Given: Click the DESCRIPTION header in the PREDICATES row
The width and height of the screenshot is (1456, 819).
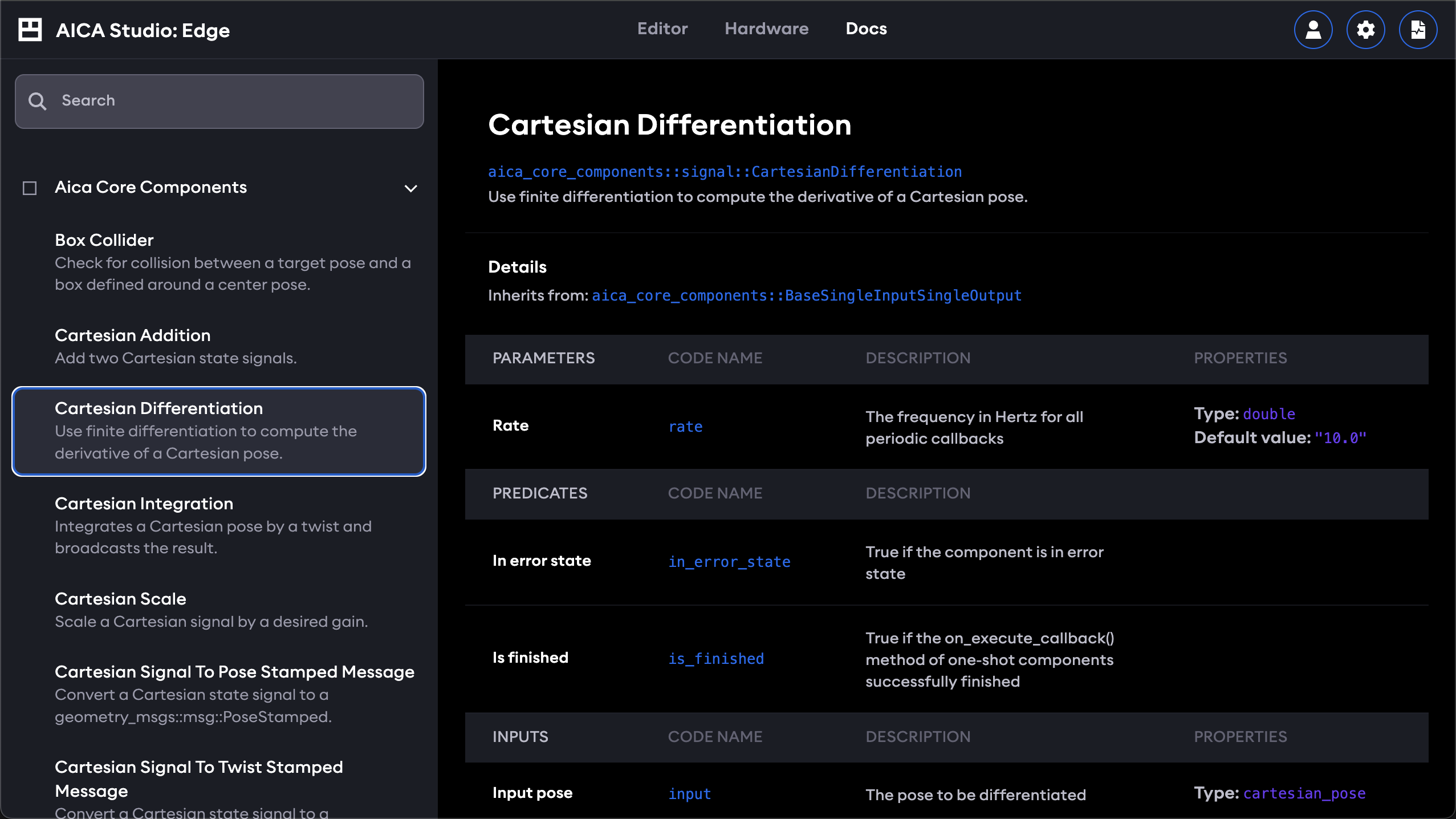Looking at the screenshot, I should click(918, 493).
